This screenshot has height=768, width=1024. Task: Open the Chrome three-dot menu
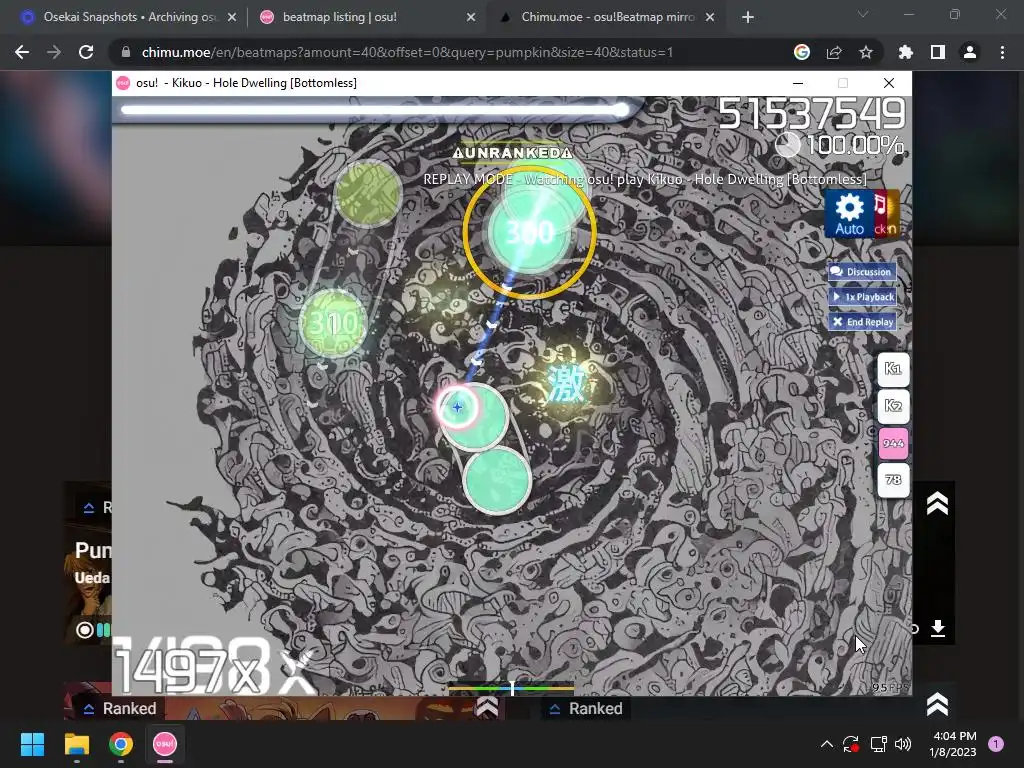coord(1002,52)
